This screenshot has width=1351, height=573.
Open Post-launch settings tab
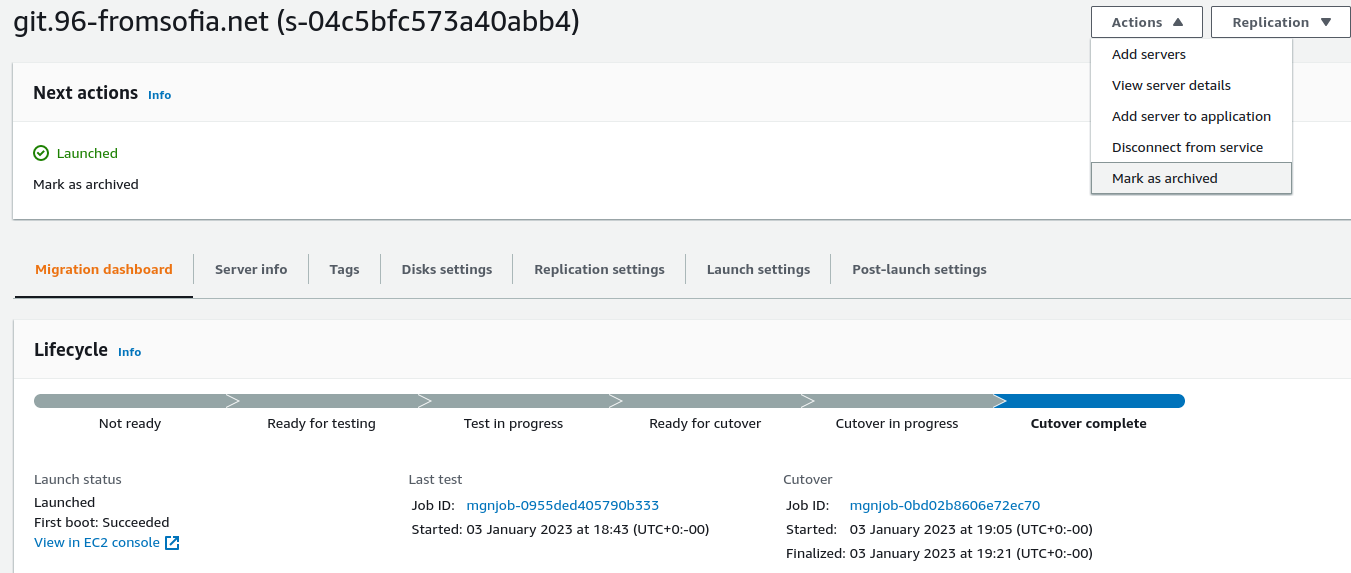[919, 270]
